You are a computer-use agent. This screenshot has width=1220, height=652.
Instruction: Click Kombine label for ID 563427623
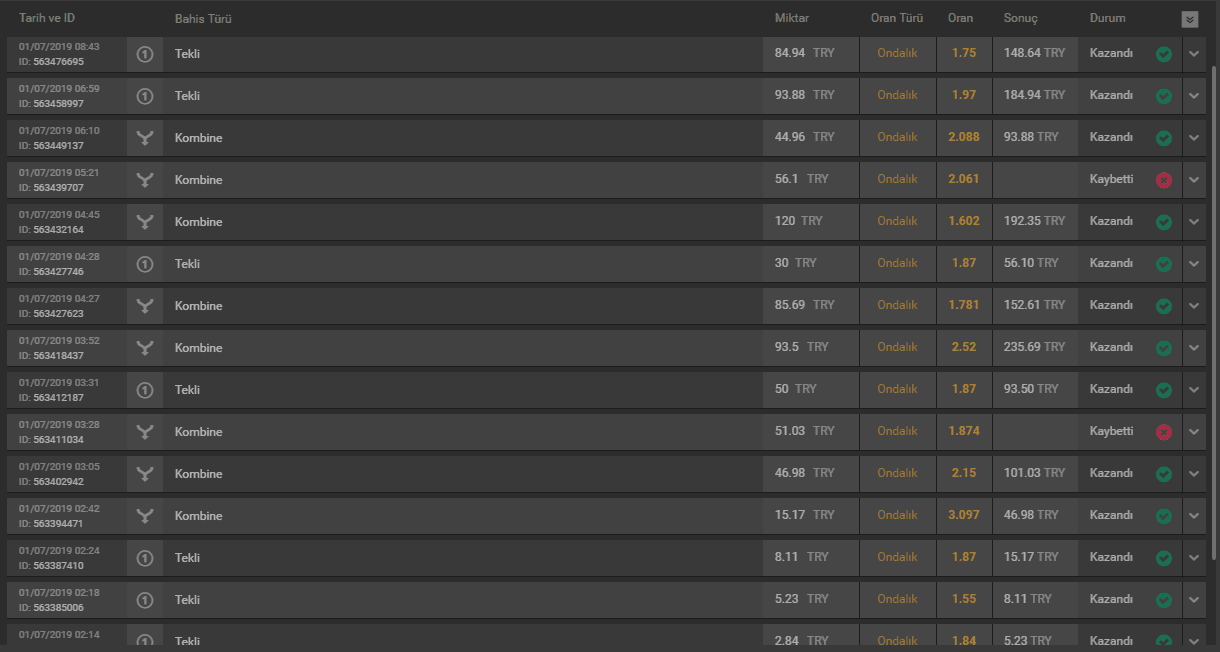pyautogui.click(x=199, y=306)
